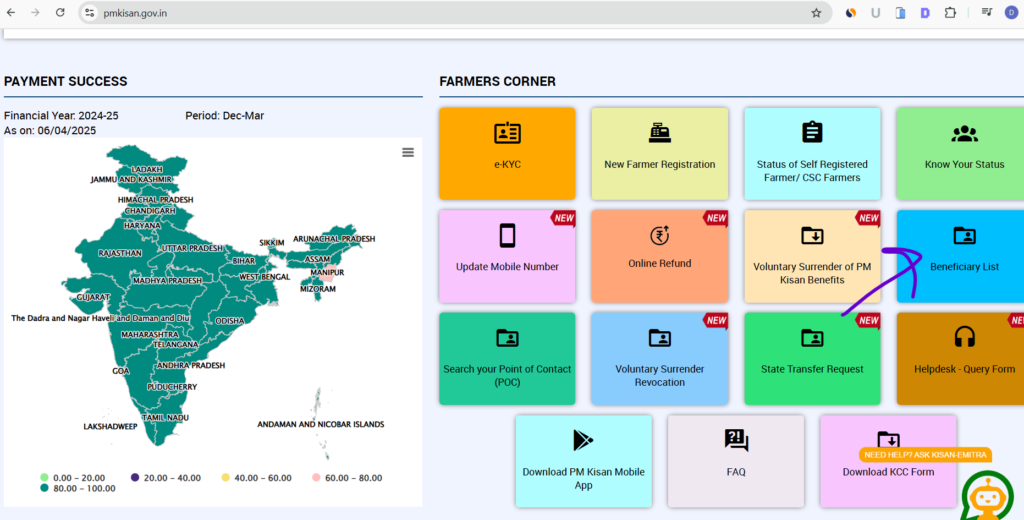Select Rajasthan on the India map

click(120, 253)
